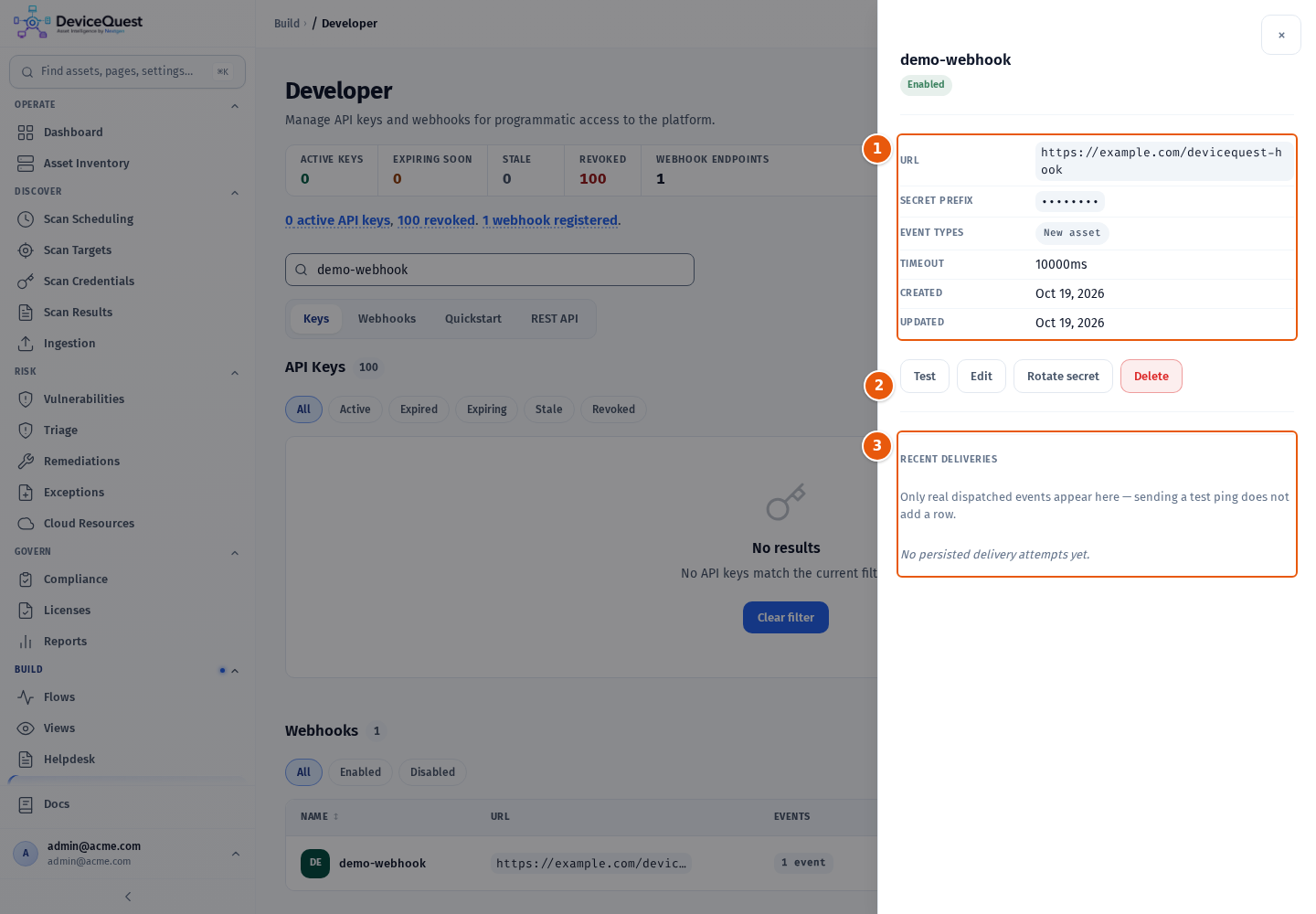This screenshot has height=914, width=1316.
Task: Switch to the Webhooks tab
Action: (x=387, y=319)
